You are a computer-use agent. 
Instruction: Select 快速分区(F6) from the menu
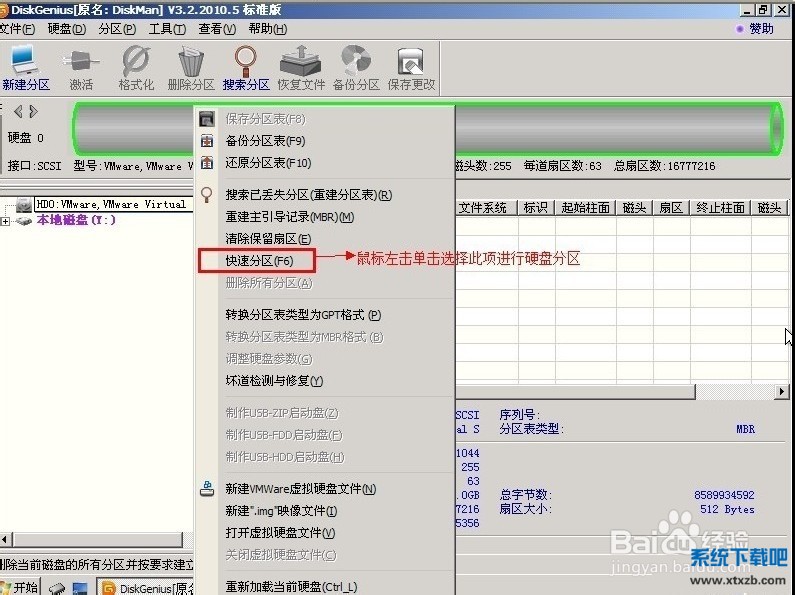pos(258,261)
